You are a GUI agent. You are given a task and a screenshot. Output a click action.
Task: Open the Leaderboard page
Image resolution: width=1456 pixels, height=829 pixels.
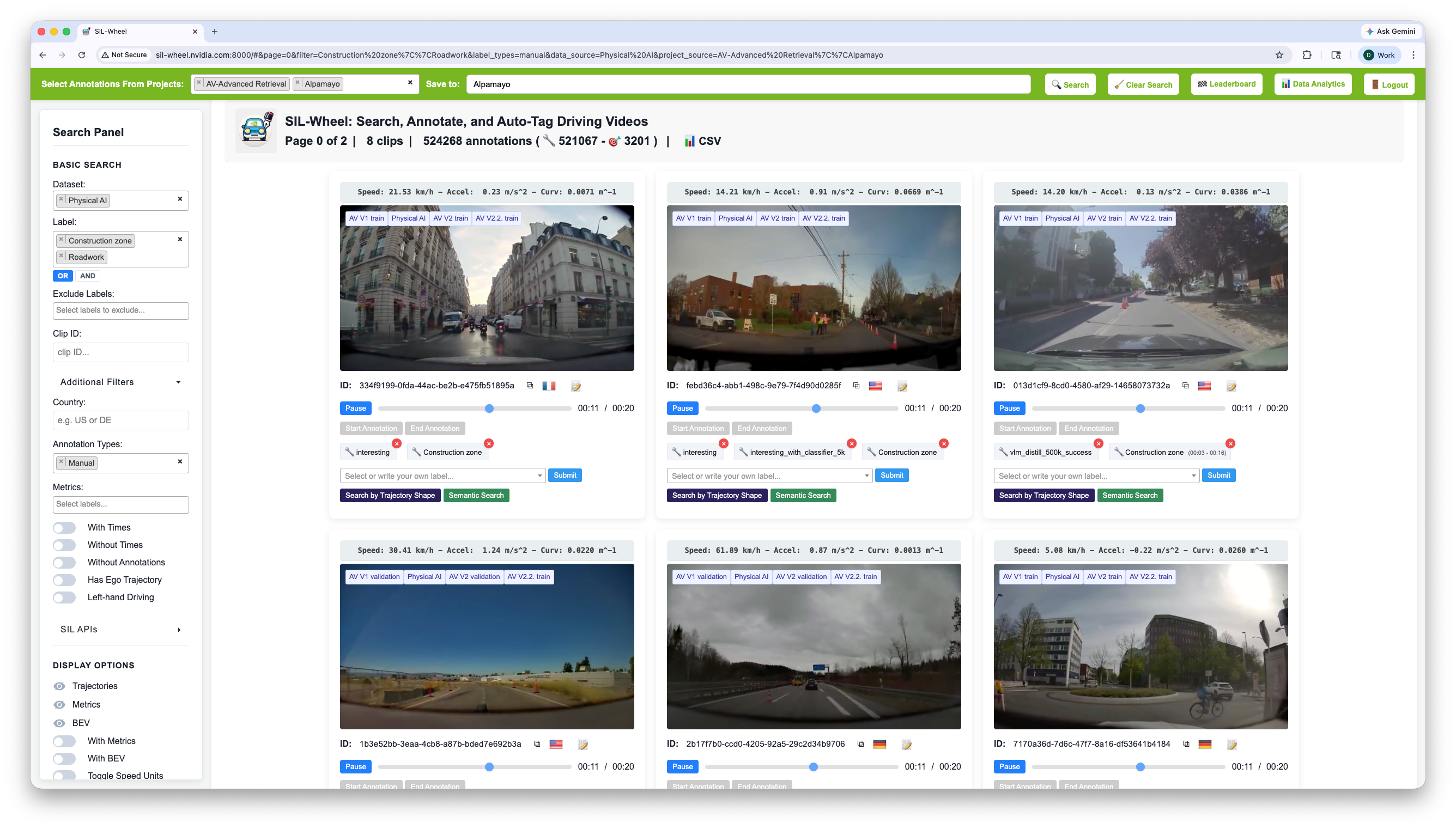pos(1227,84)
